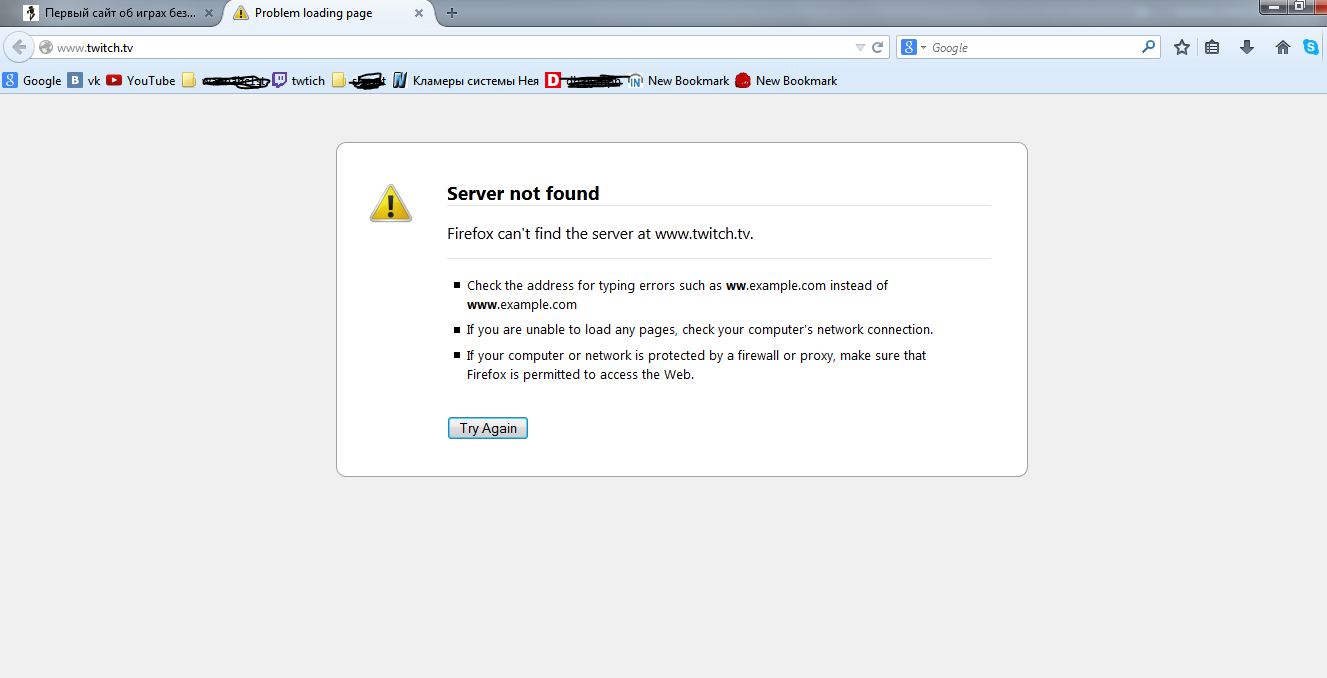1327x678 pixels.
Task: Open the Google search engine selector dropdown
Action: (x=914, y=47)
